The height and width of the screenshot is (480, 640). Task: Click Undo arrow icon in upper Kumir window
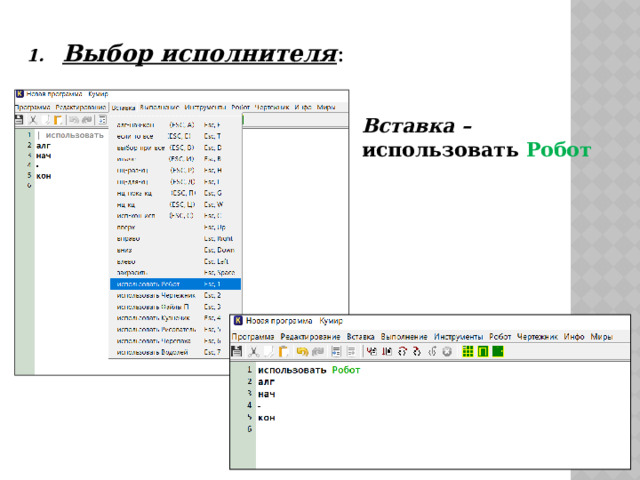click(x=73, y=120)
